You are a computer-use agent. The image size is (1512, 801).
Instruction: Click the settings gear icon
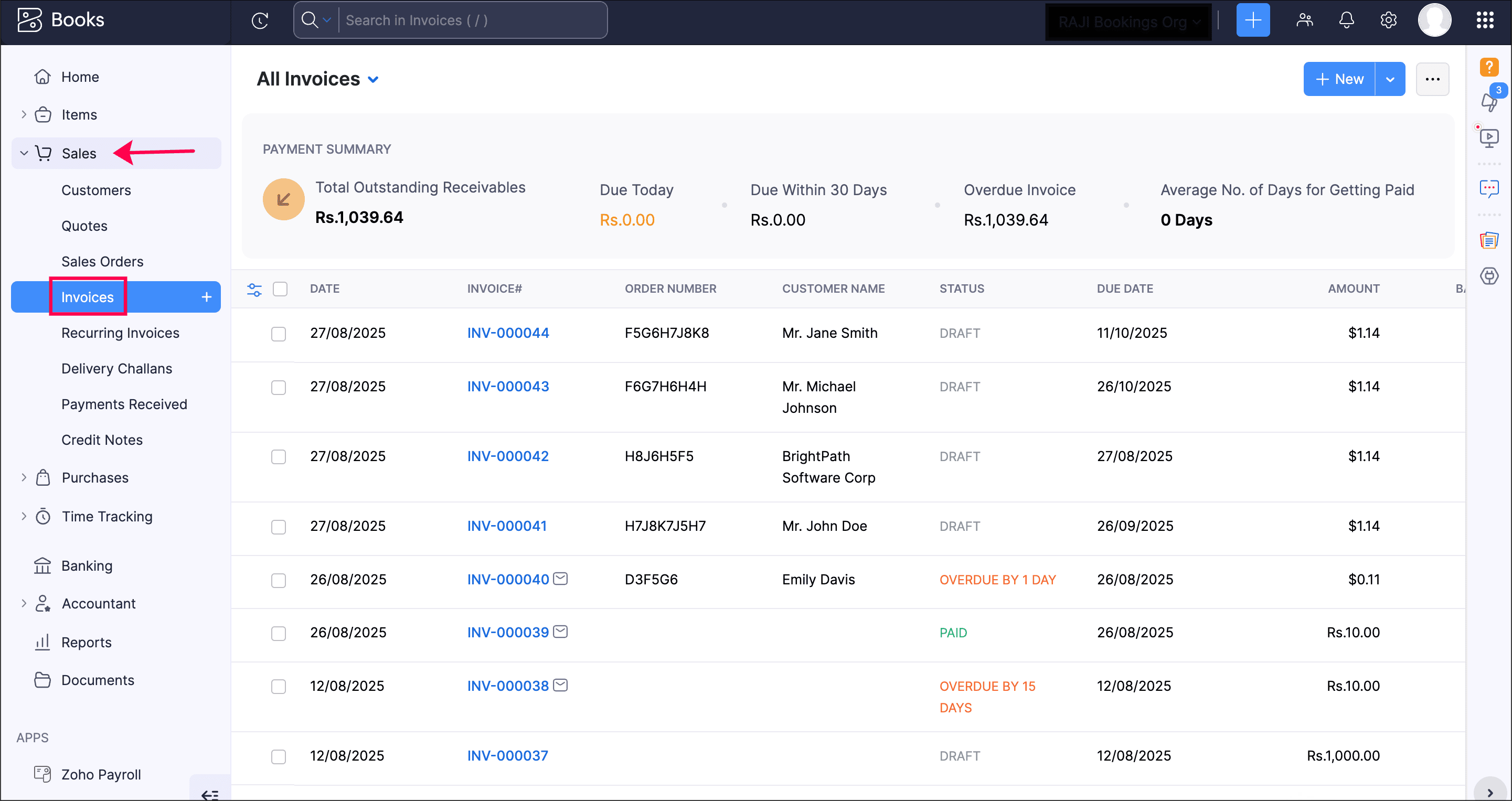(x=1388, y=20)
